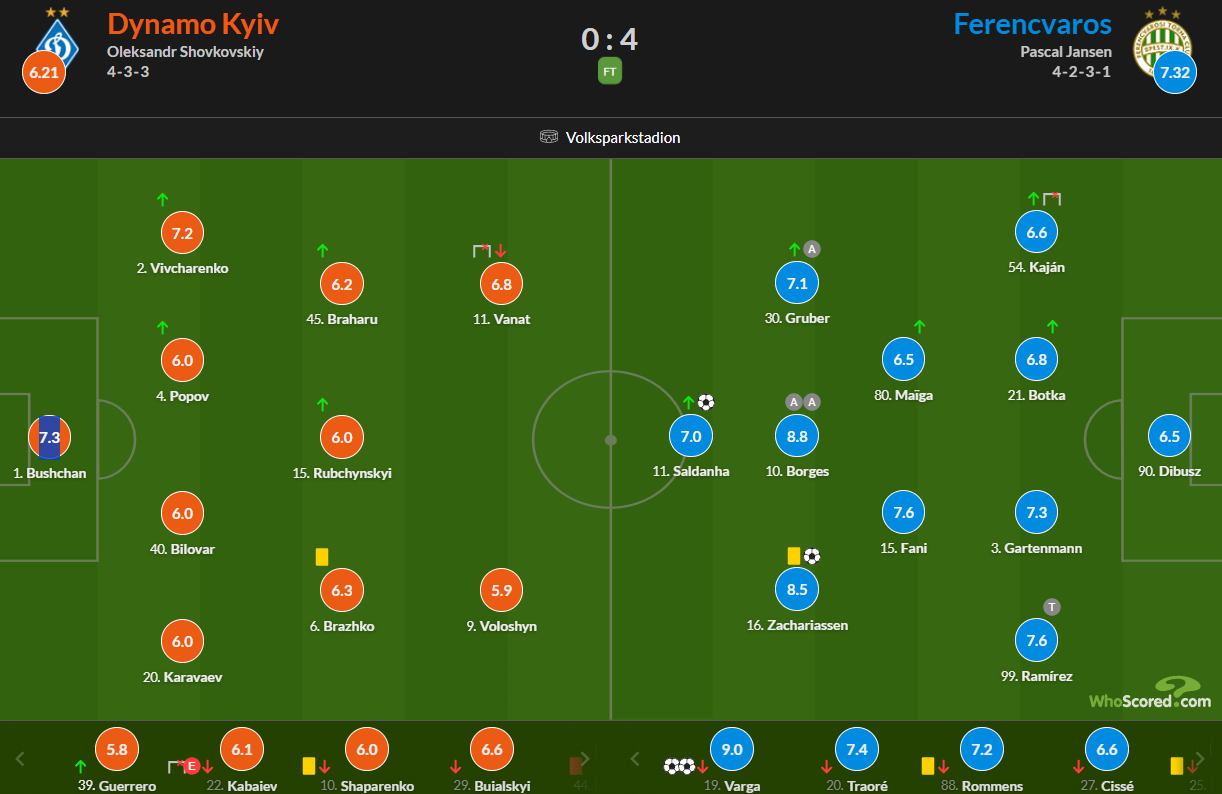The image size is (1222, 794).
Task: Click Varga's hat-trick goal balls icon
Action: click(x=679, y=766)
